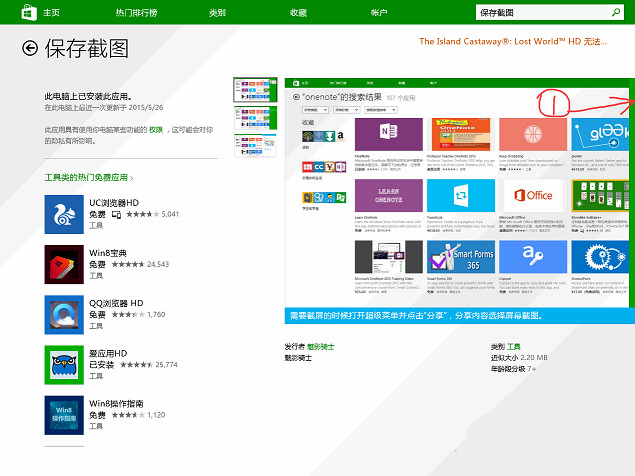Viewport: 635px width, 476px height.
Task: Open the QQ浏览器 HD app icon
Action: 64,315
